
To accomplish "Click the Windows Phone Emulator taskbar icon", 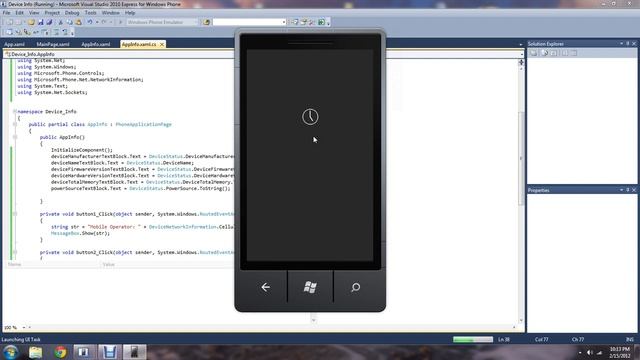I will coord(134,352).
